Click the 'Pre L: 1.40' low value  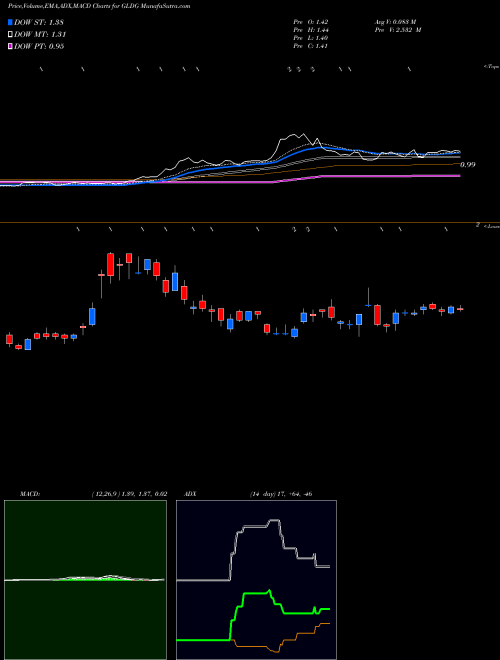click(311, 38)
